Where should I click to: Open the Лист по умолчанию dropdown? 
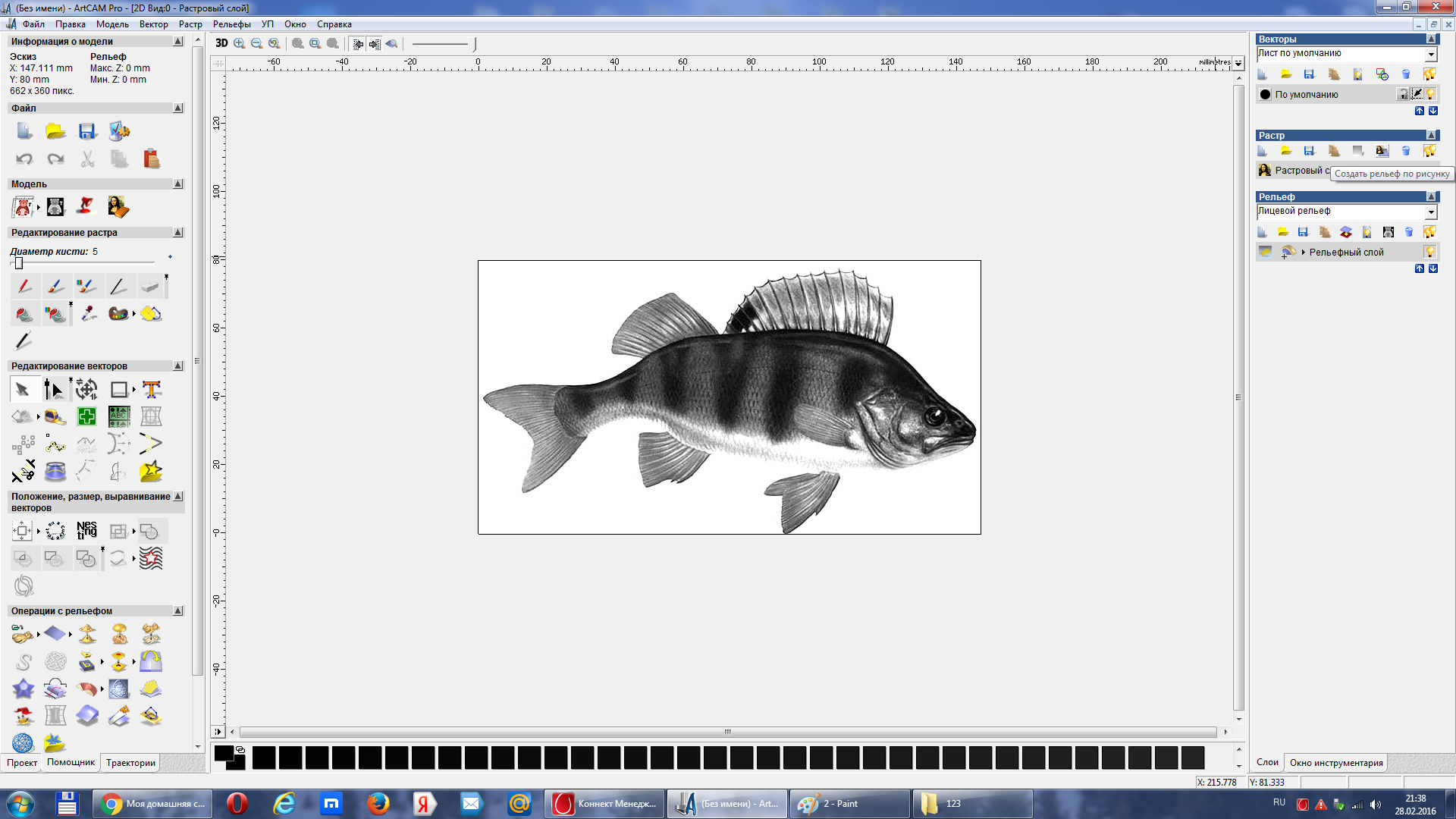(x=1430, y=54)
